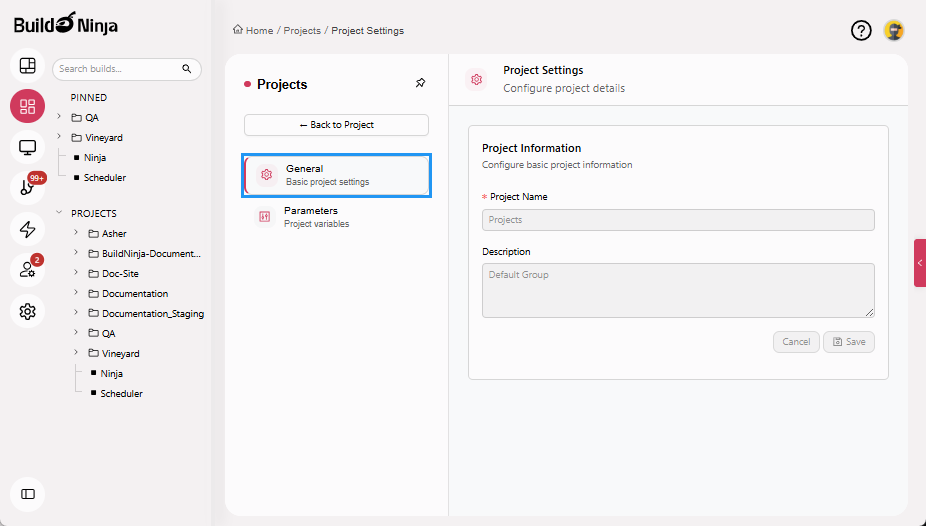Open pinned Scheduler tree item
Image resolution: width=926 pixels, height=526 pixels.
105,178
